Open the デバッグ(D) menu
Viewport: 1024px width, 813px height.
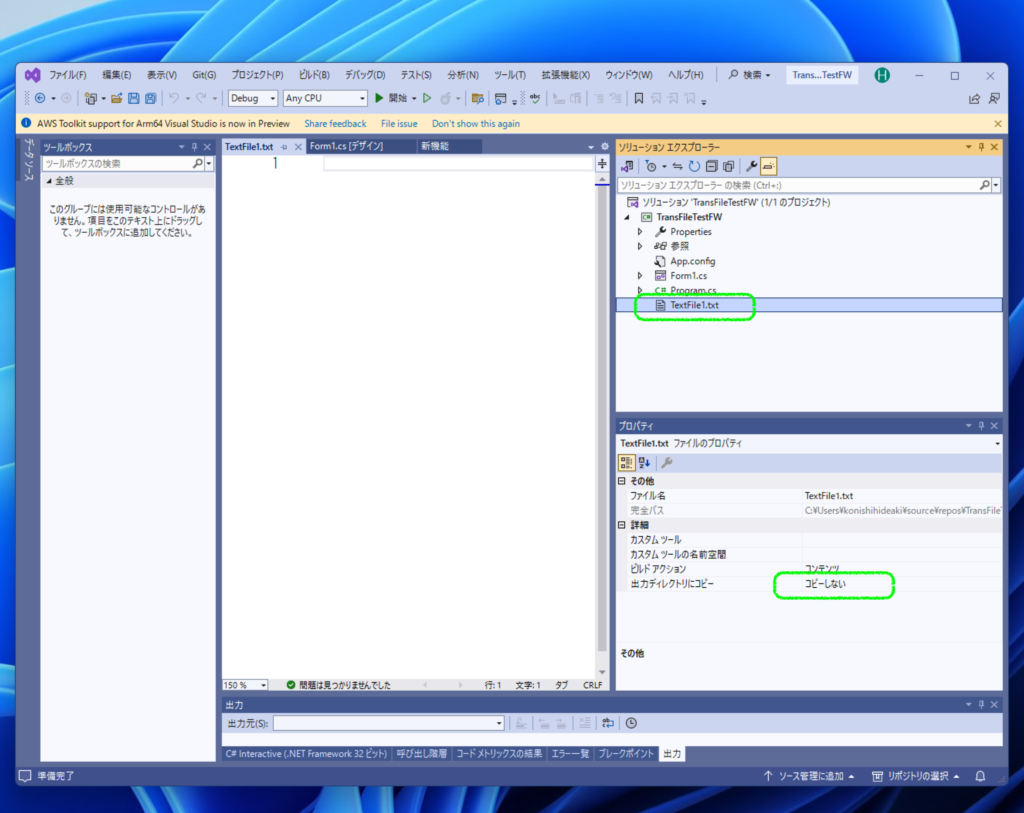[365, 75]
